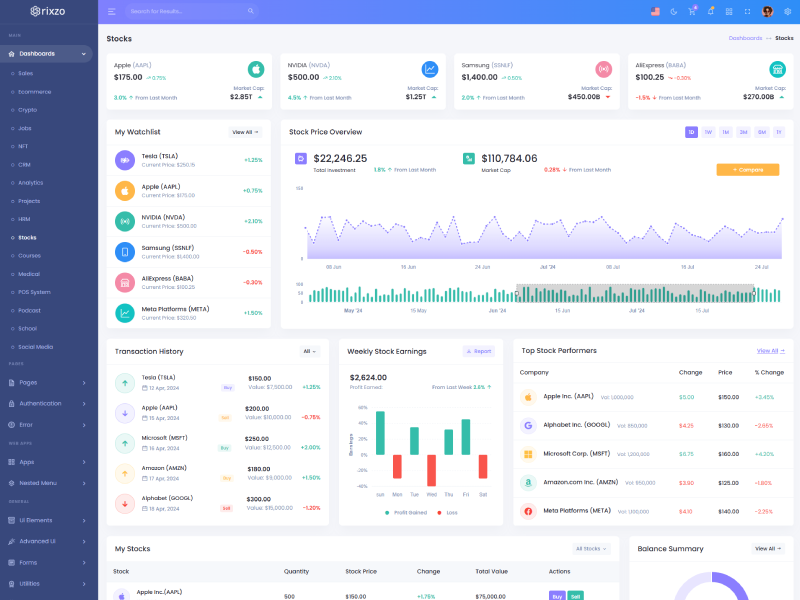800x600 pixels.
Task: Expand the Authentication sidebar menu
Action: pos(48,403)
